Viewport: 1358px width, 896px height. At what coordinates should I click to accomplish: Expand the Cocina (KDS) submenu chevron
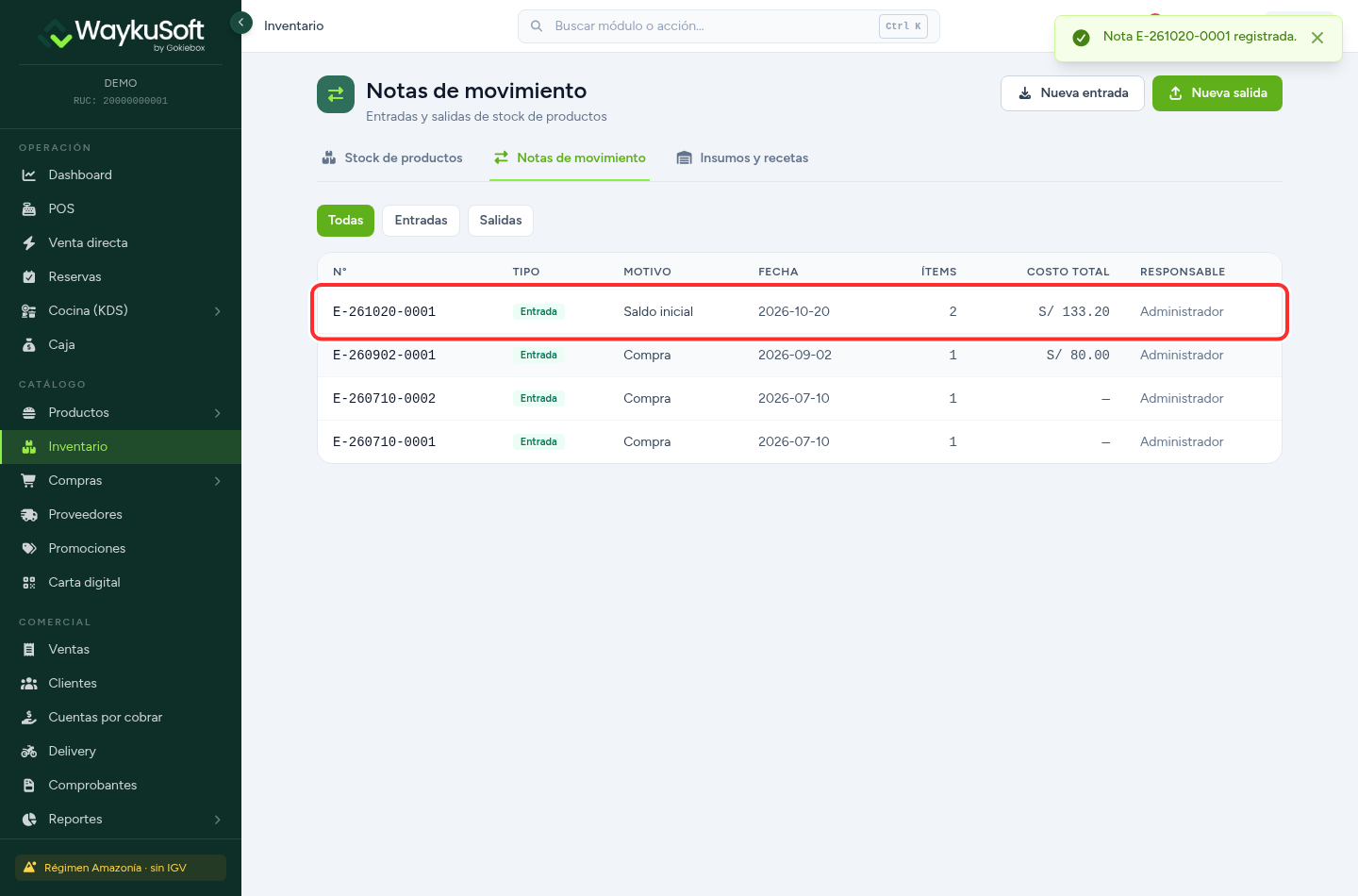[x=218, y=311]
